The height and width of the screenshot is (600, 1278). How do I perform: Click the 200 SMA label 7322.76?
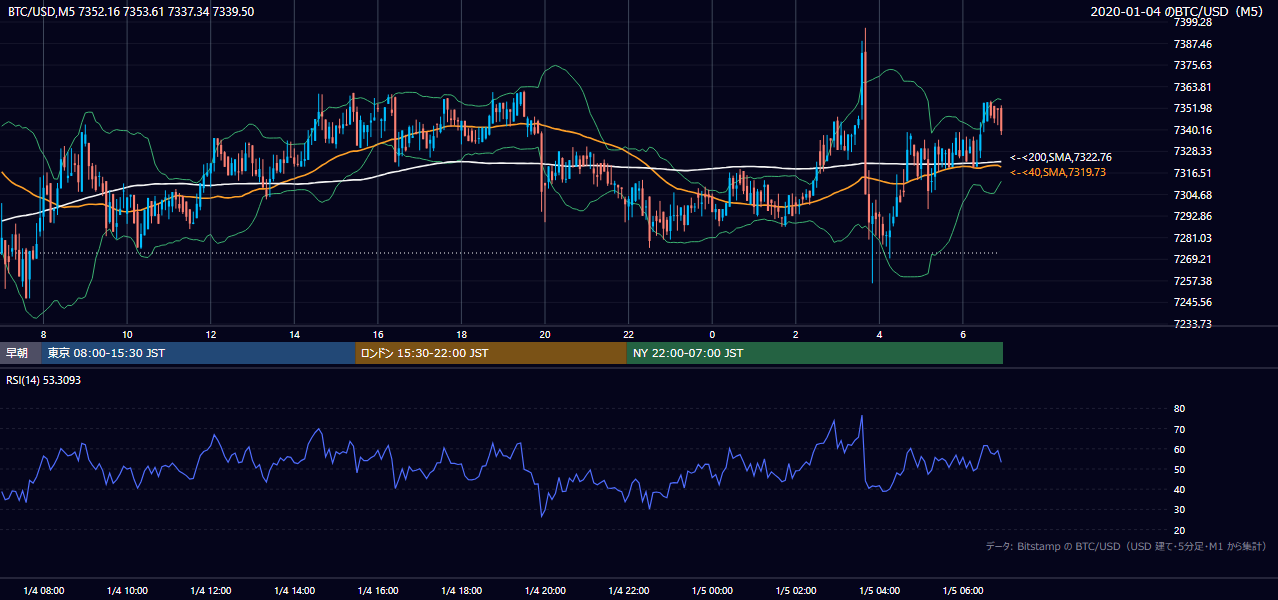click(x=1062, y=157)
